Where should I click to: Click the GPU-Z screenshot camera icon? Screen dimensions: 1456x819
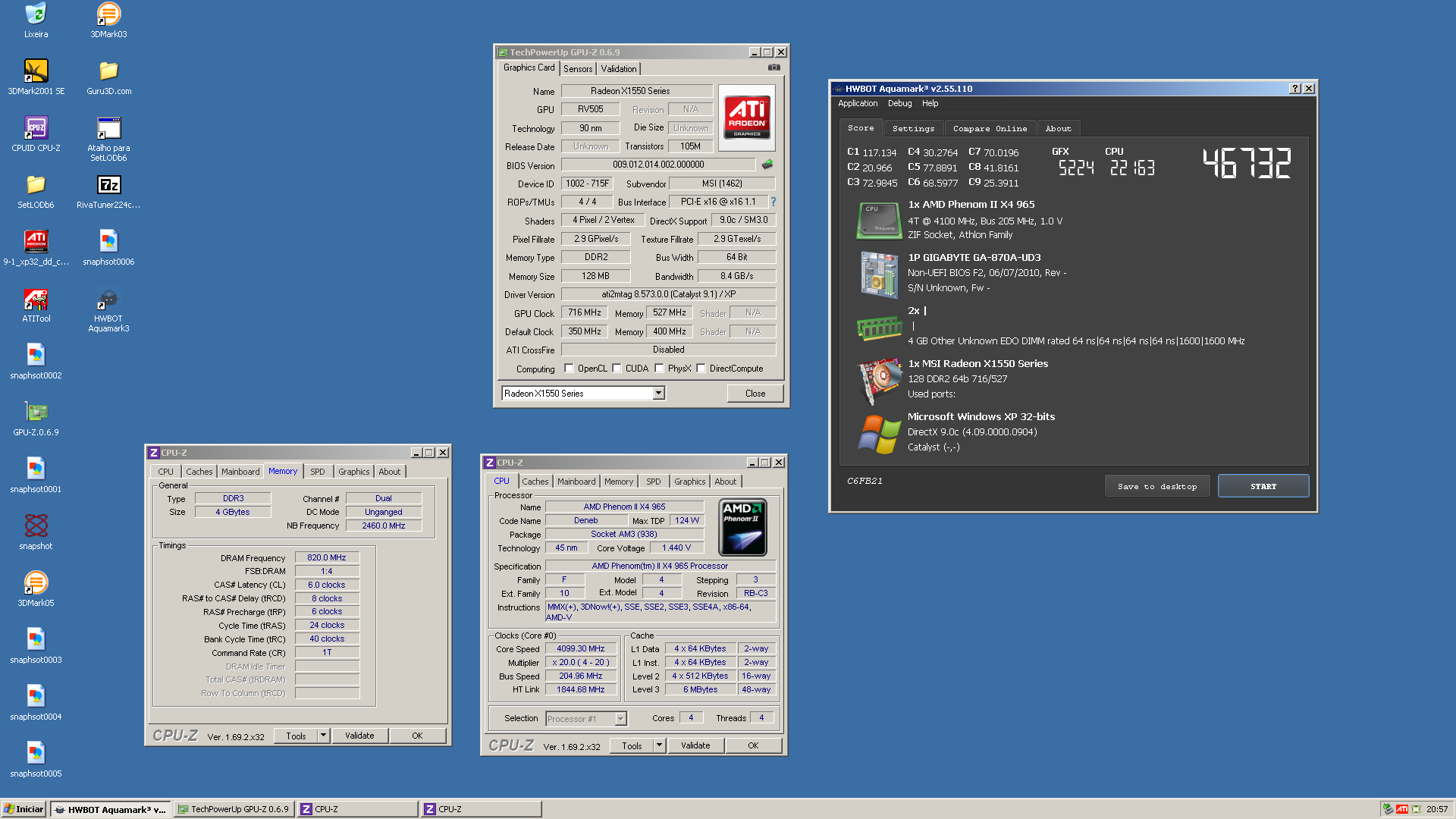pos(773,67)
